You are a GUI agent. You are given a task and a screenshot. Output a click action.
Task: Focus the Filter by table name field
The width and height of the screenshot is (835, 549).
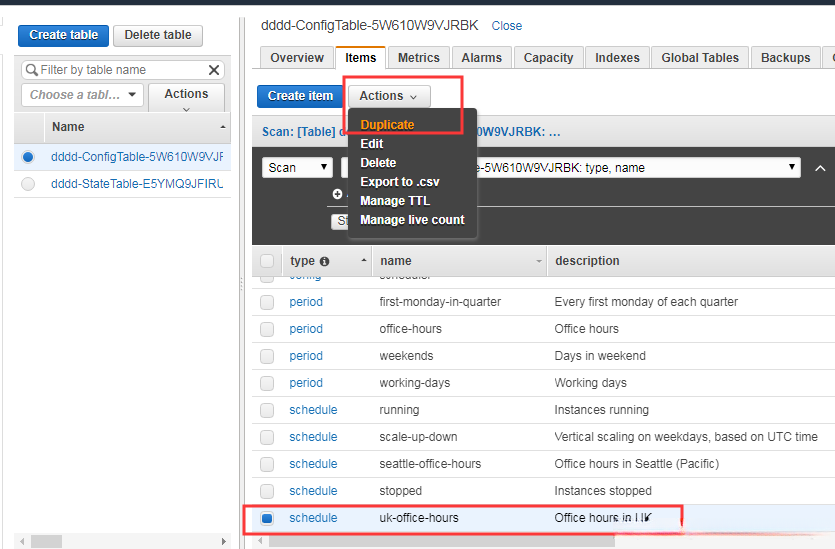[122, 70]
